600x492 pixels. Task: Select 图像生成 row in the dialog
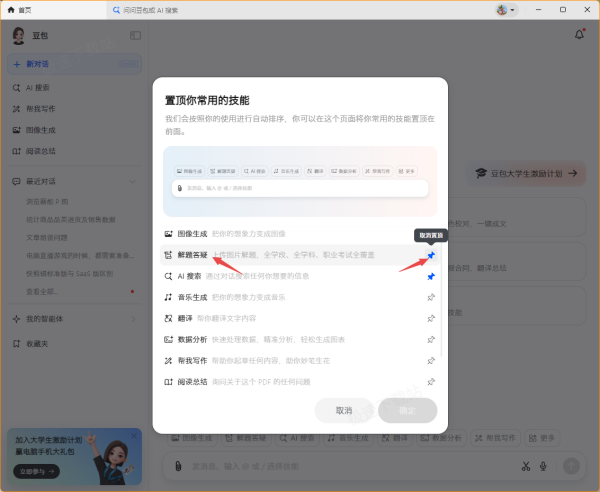tap(299, 234)
